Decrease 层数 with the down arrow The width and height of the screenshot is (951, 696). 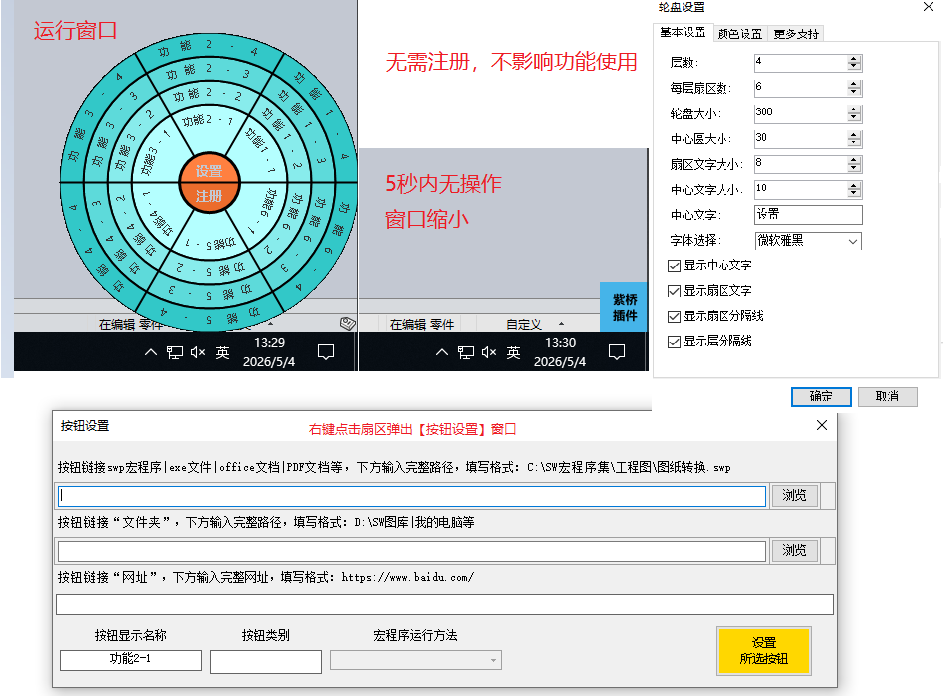tap(855, 66)
